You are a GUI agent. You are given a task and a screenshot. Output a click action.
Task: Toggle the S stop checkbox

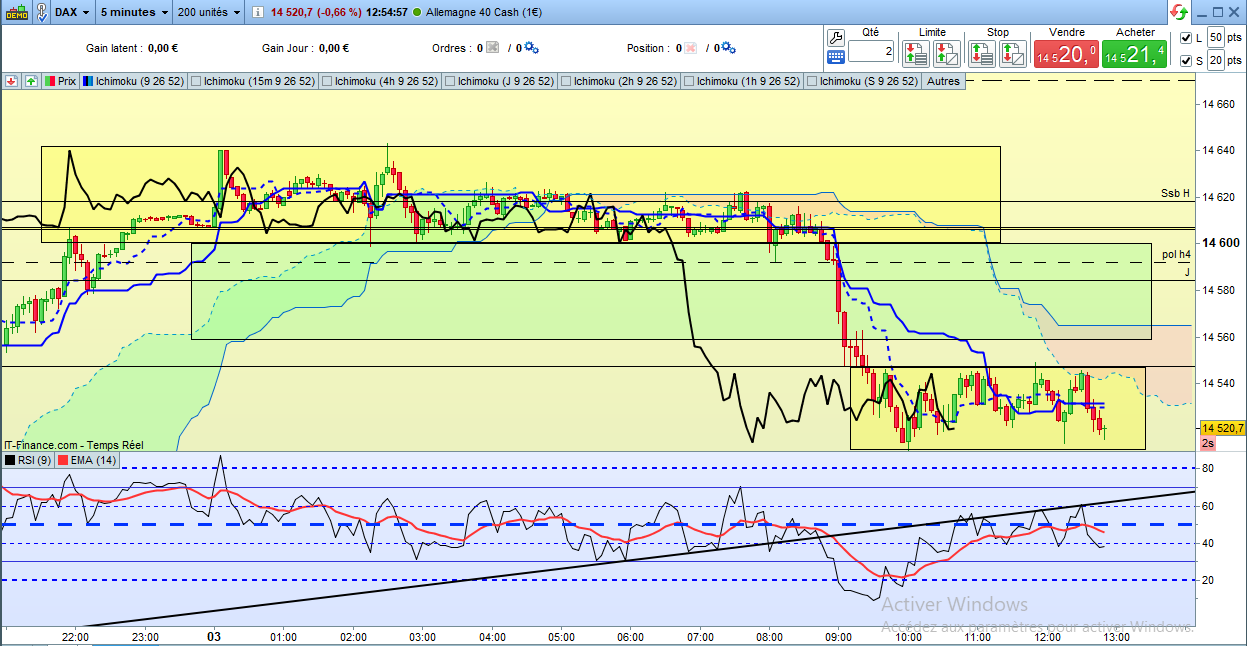(1186, 62)
